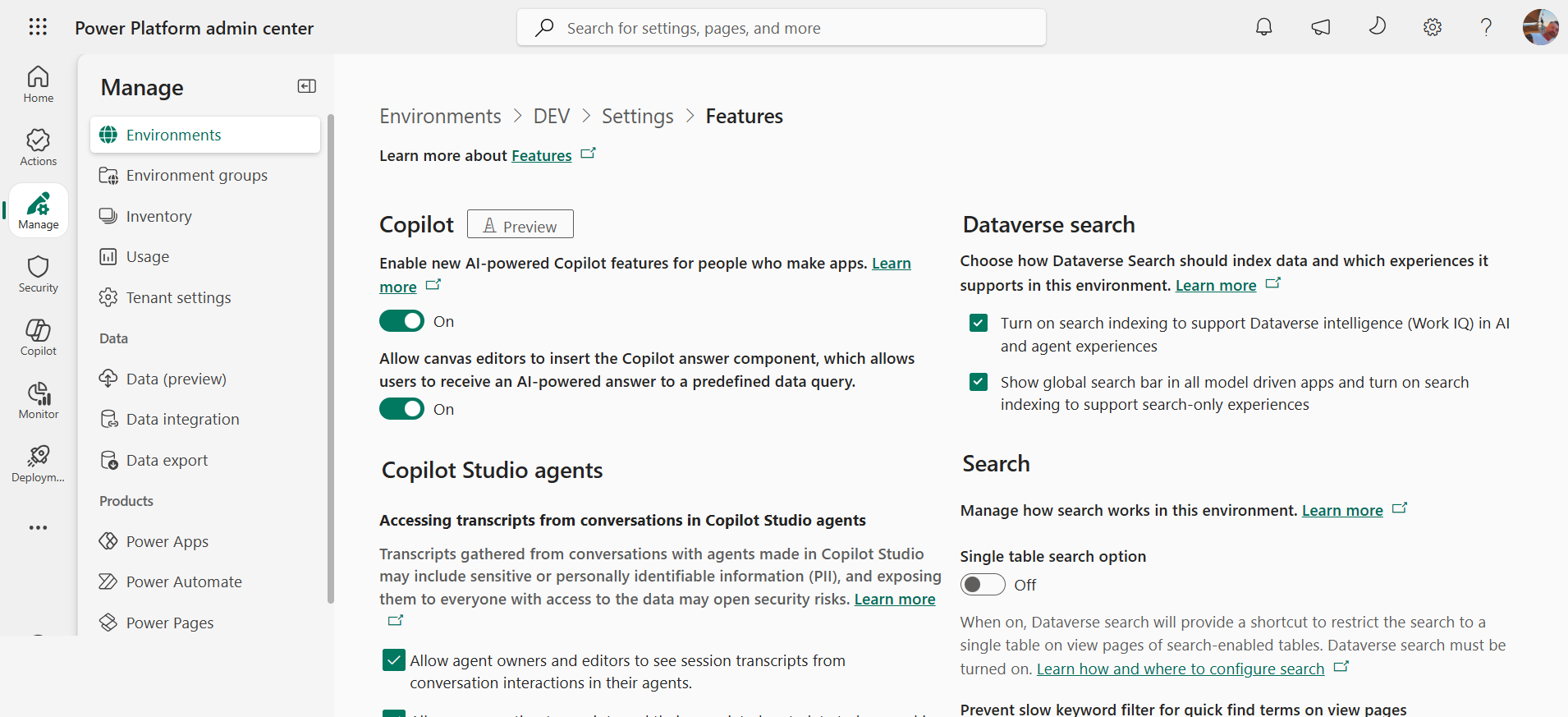
Task: Open the settings gear in header
Action: [x=1433, y=27]
